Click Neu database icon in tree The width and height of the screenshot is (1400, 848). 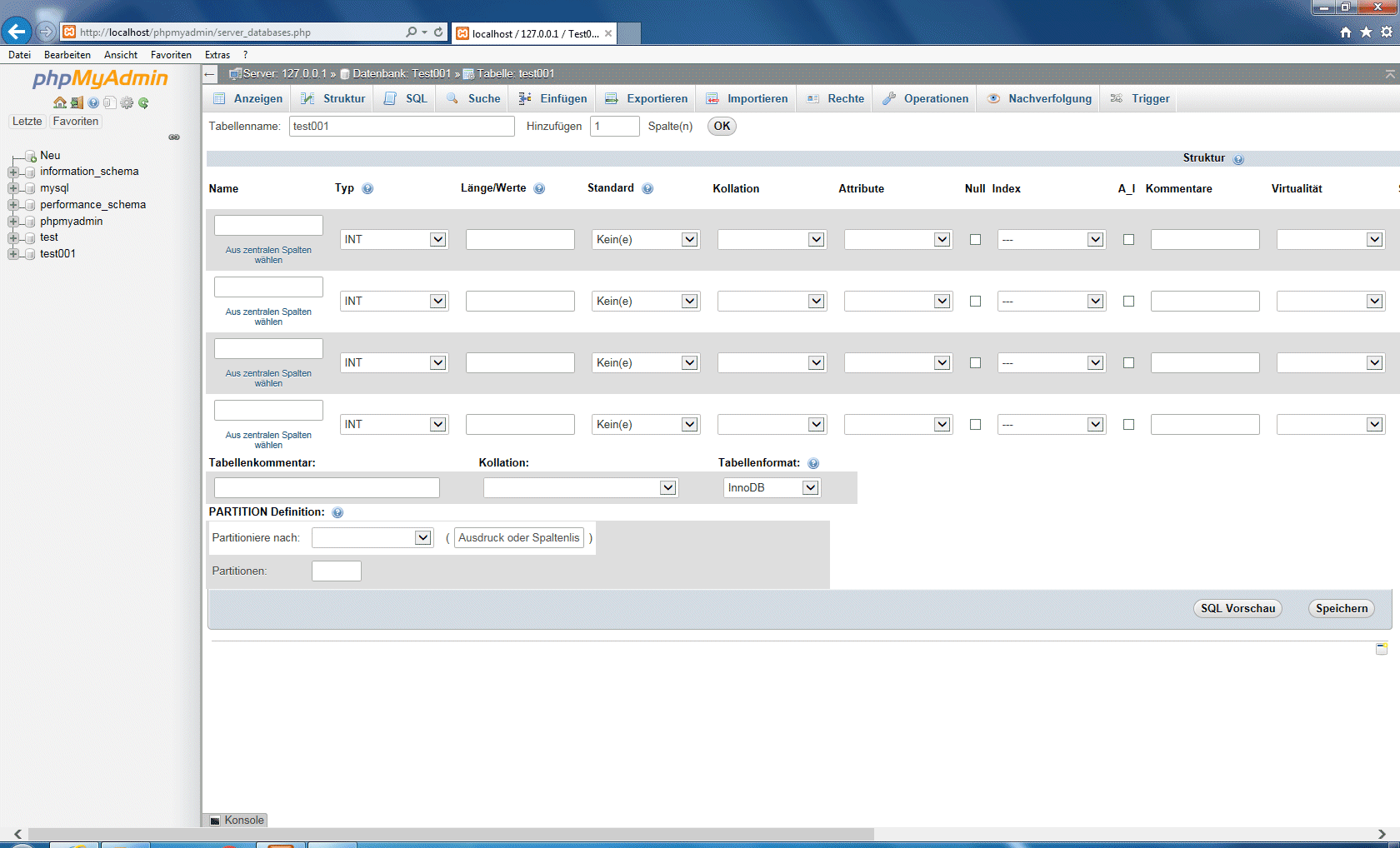30,156
